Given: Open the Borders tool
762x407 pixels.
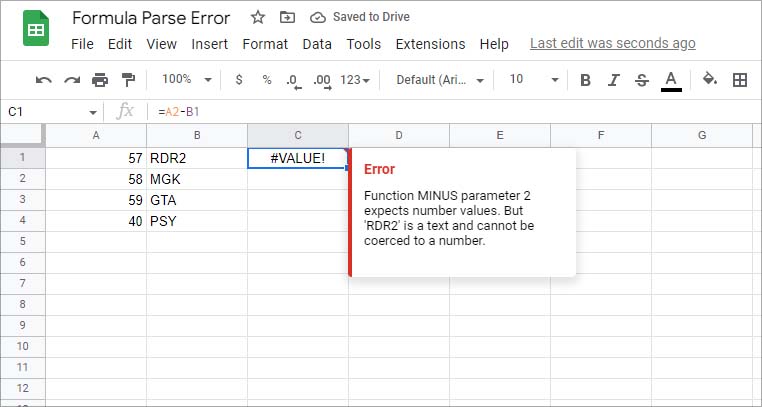Looking at the screenshot, I should pos(740,80).
